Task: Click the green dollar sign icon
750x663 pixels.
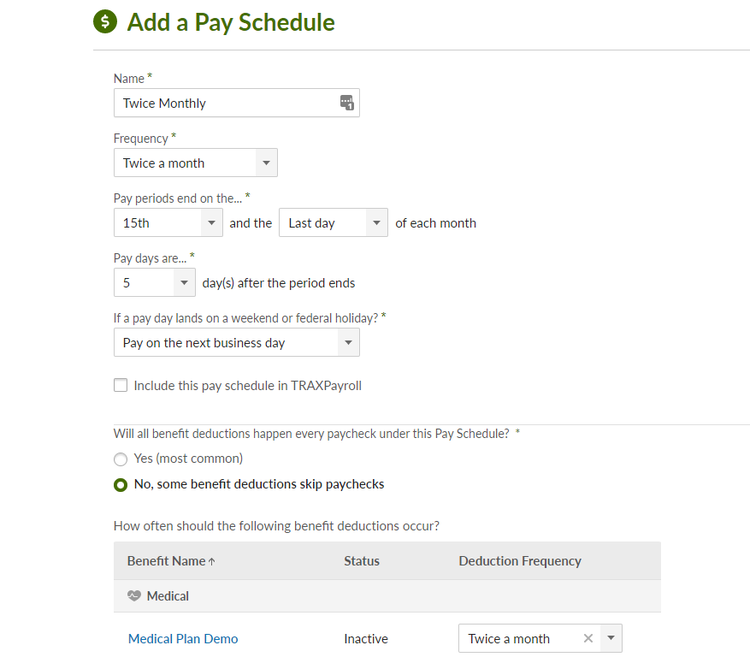Action: coord(105,22)
